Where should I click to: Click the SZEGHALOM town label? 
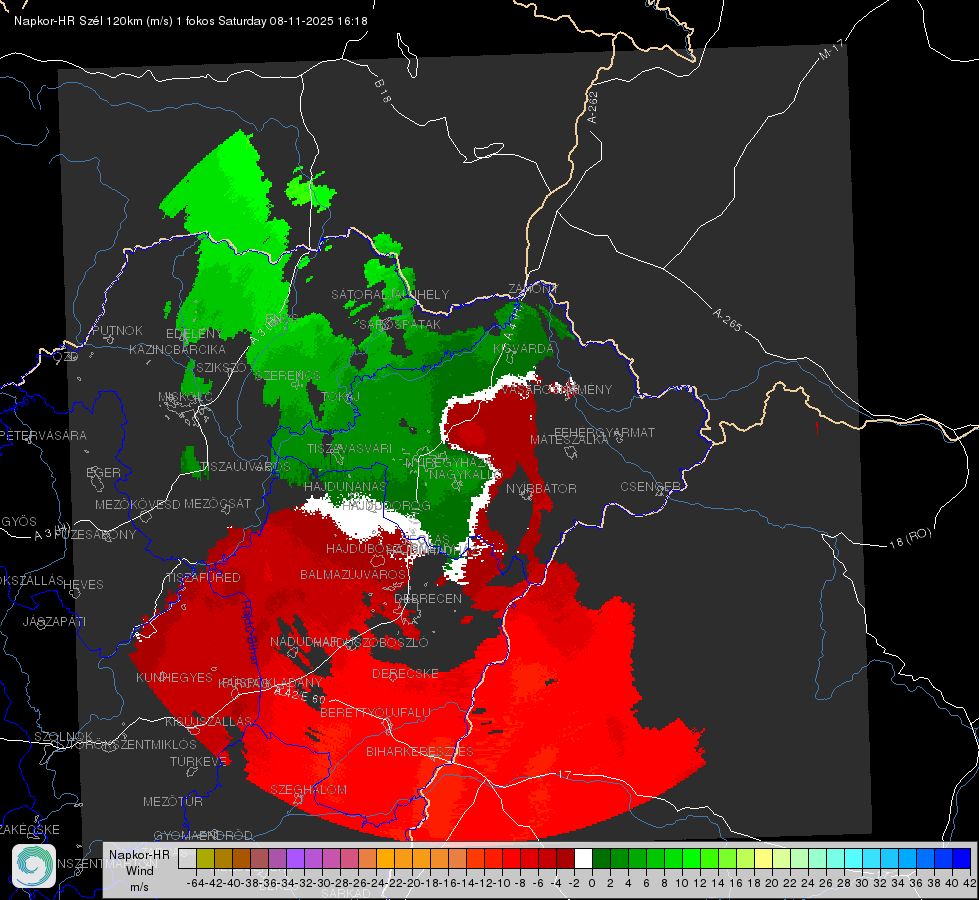308,789
